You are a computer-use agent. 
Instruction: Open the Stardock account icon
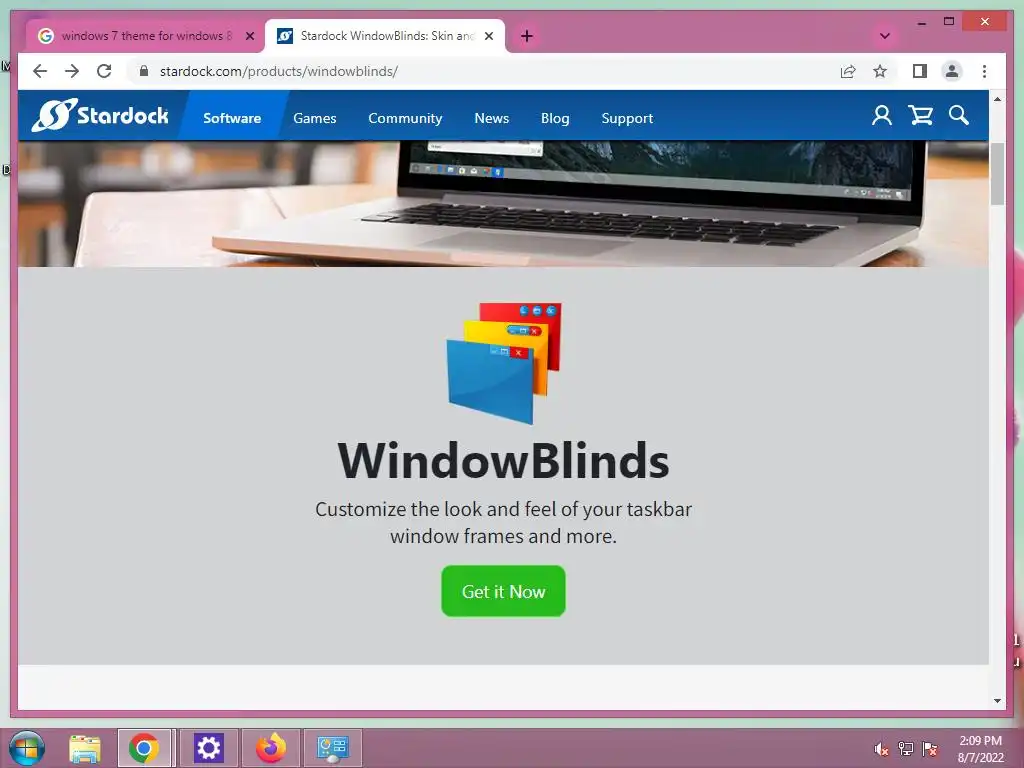(x=882, y=116)
